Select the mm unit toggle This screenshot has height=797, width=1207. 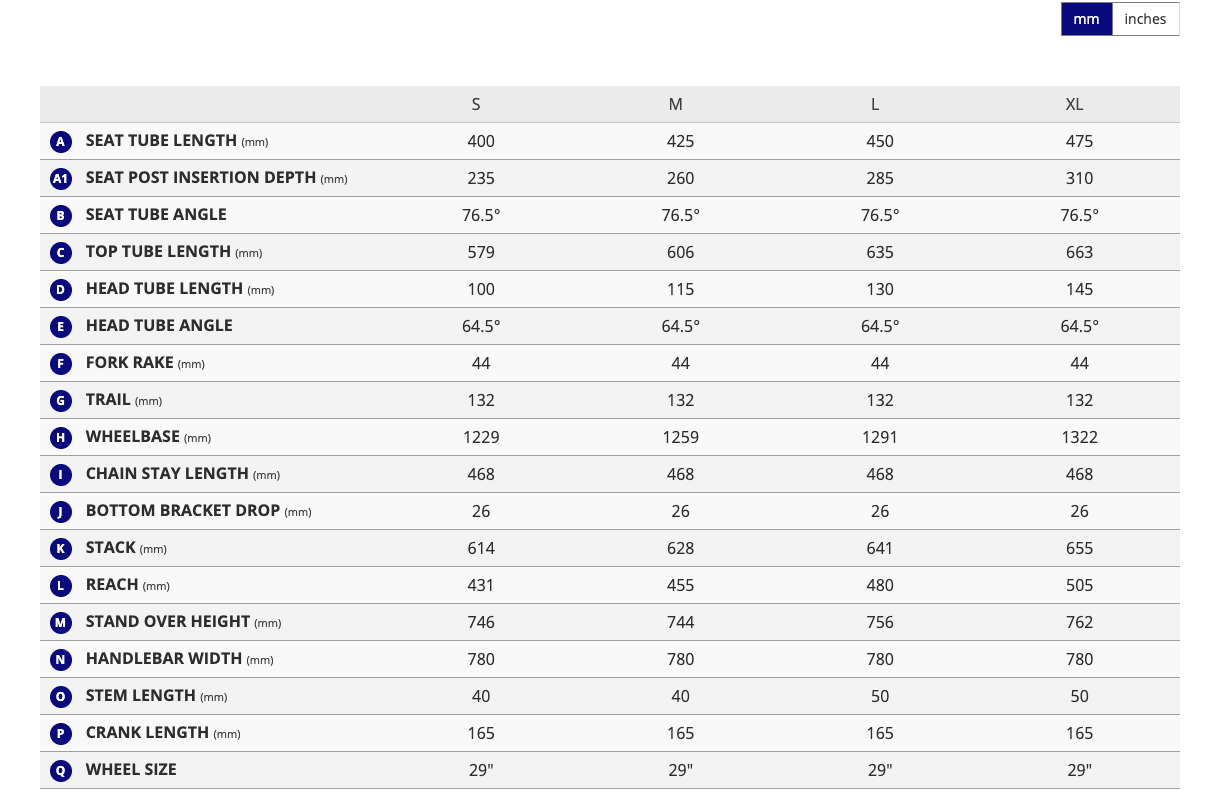(1086, 19)
